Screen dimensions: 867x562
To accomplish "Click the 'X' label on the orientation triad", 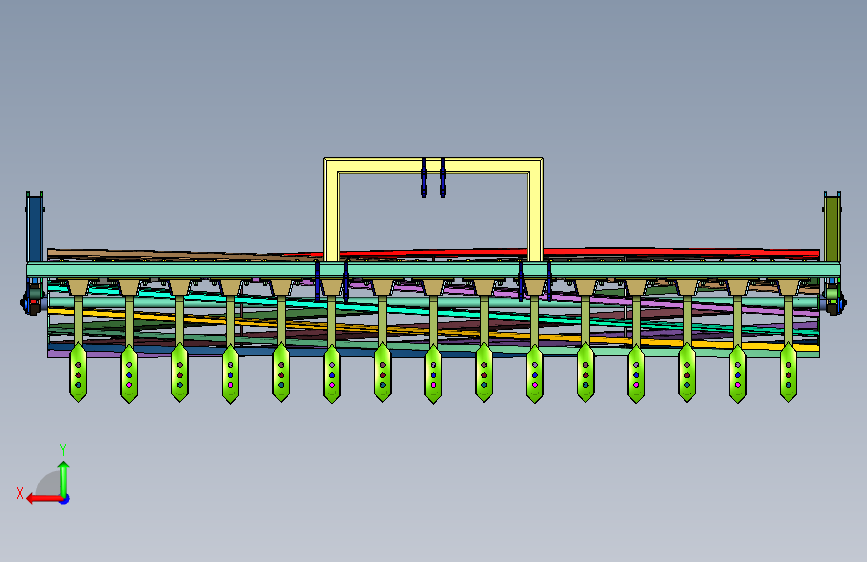I will [x=20, y=493].
